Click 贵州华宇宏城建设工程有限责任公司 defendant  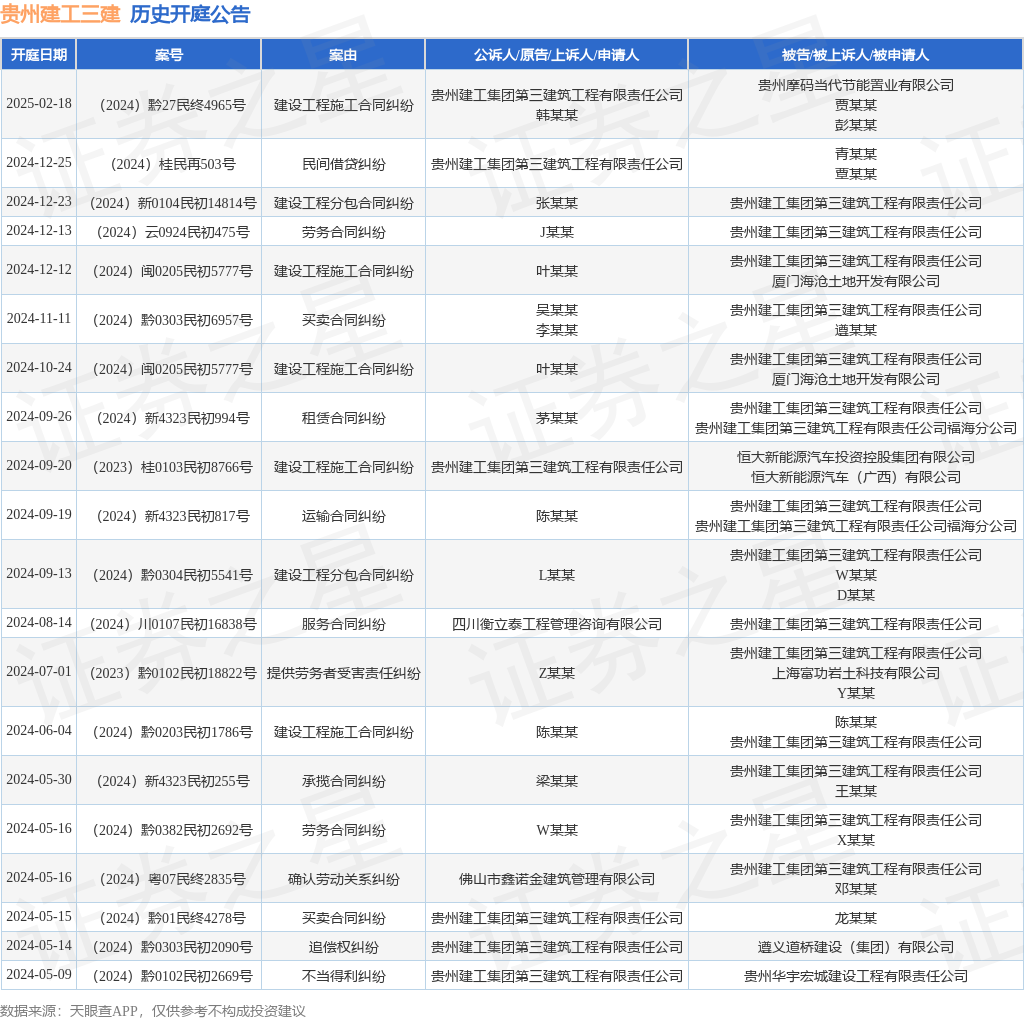(x=856, y=976)
